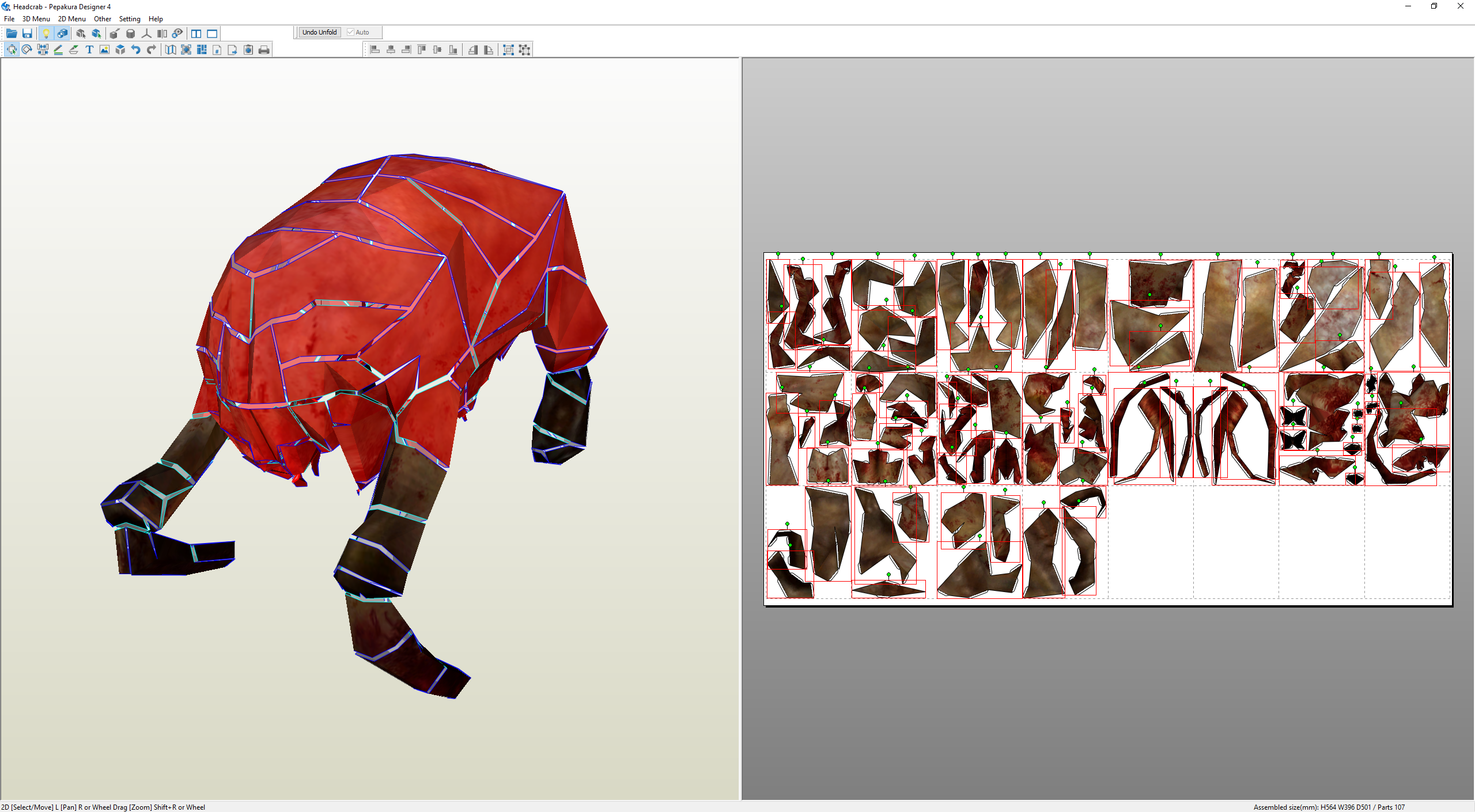Toggle the texture display cube icon

62,33
